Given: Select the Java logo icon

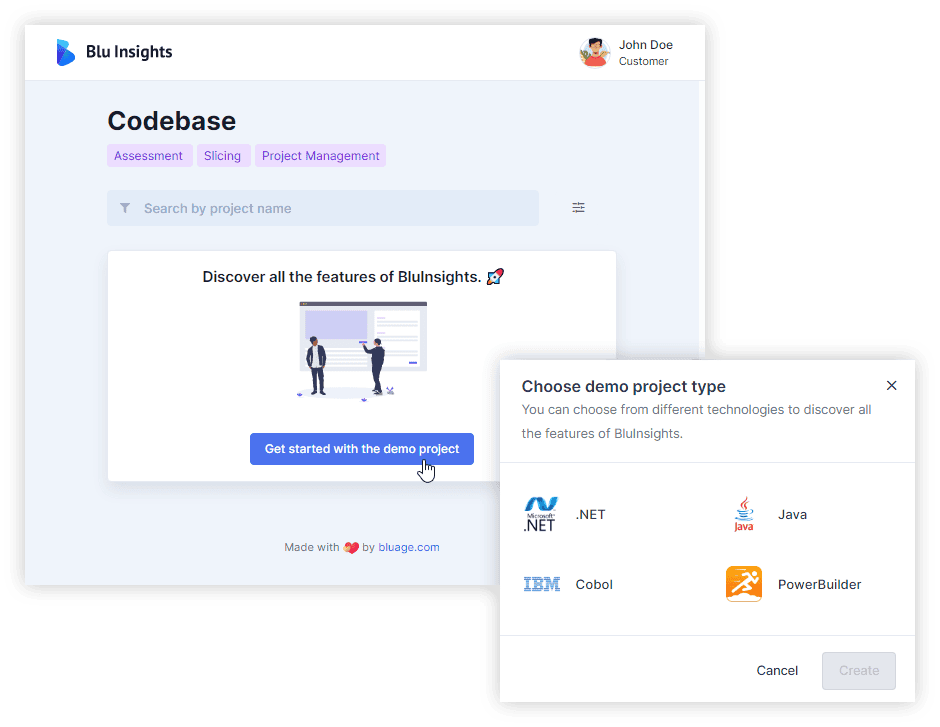Looking at the screenshot, I should pos(743,514).
